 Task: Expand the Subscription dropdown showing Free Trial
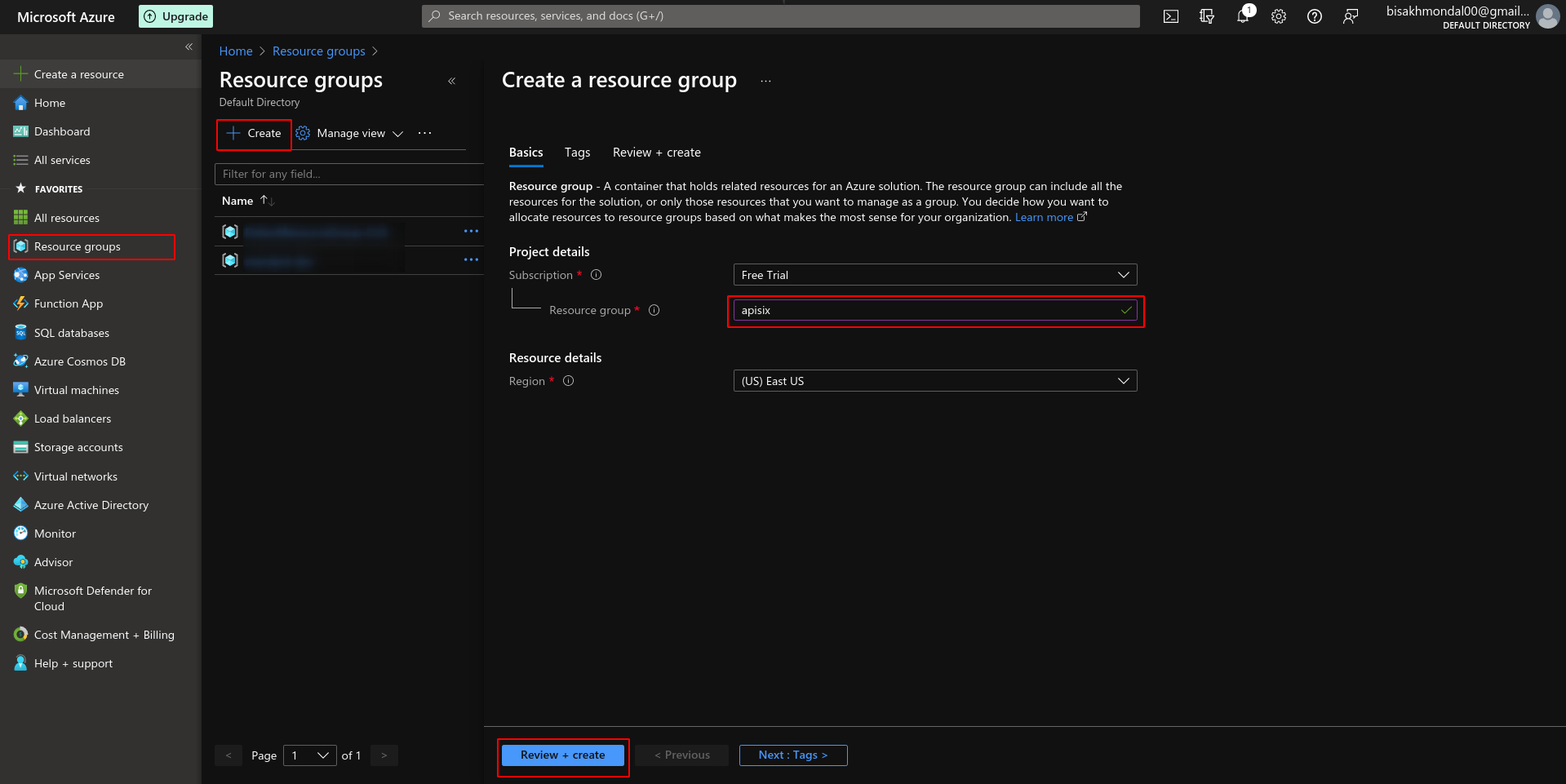[935, 275]
